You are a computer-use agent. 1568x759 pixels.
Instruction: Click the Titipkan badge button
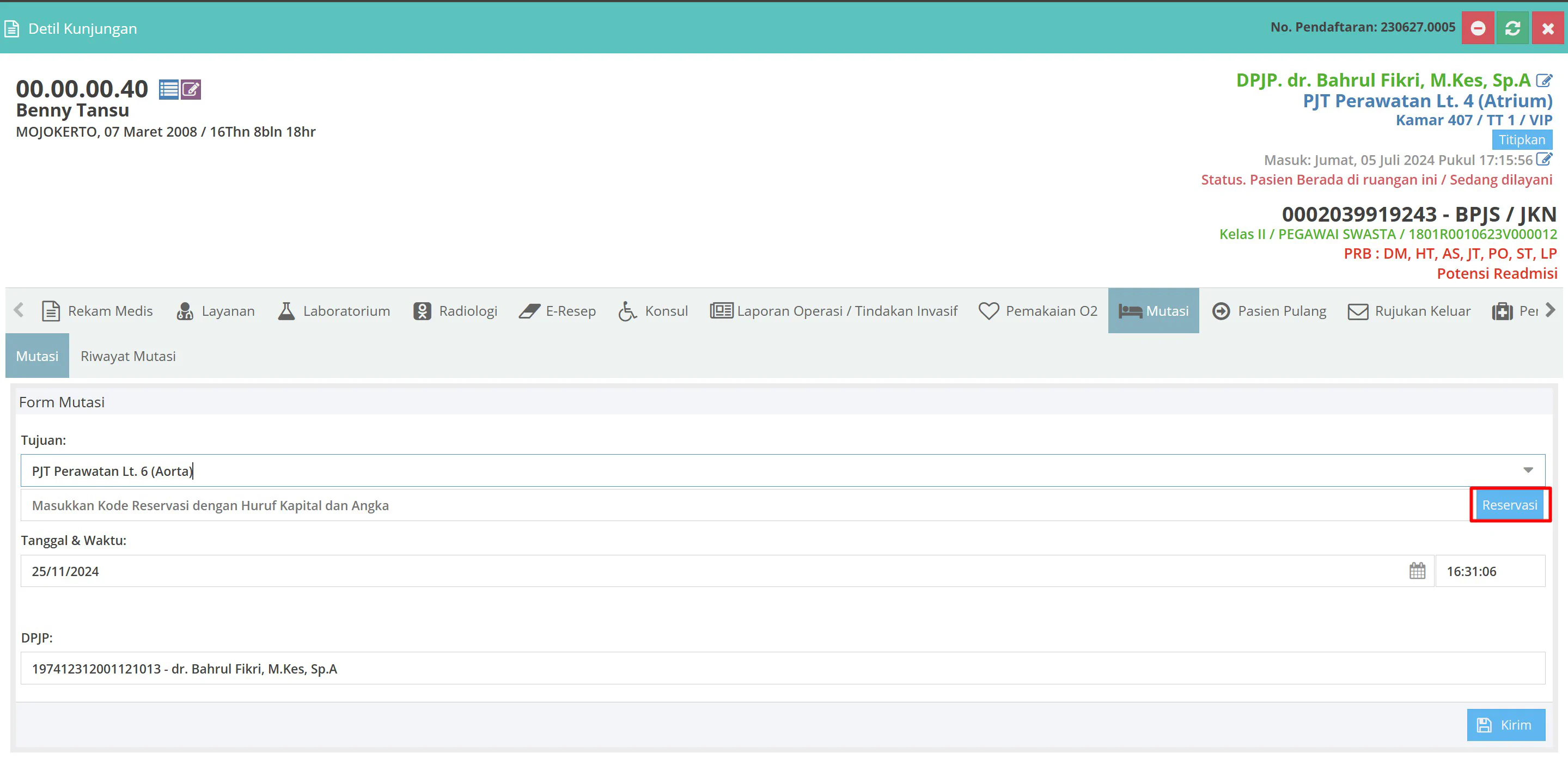coord(1522,139)
